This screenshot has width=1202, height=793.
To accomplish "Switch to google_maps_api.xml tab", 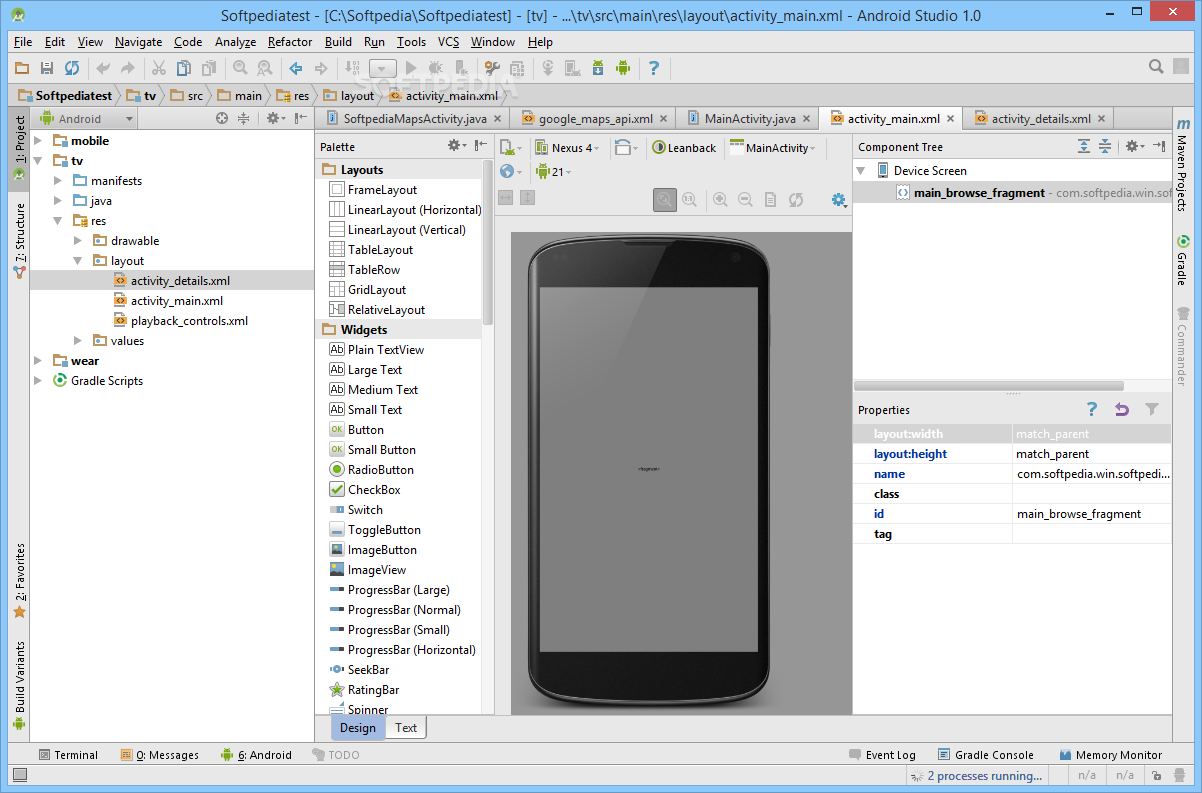I will click(x=594, y=118).
